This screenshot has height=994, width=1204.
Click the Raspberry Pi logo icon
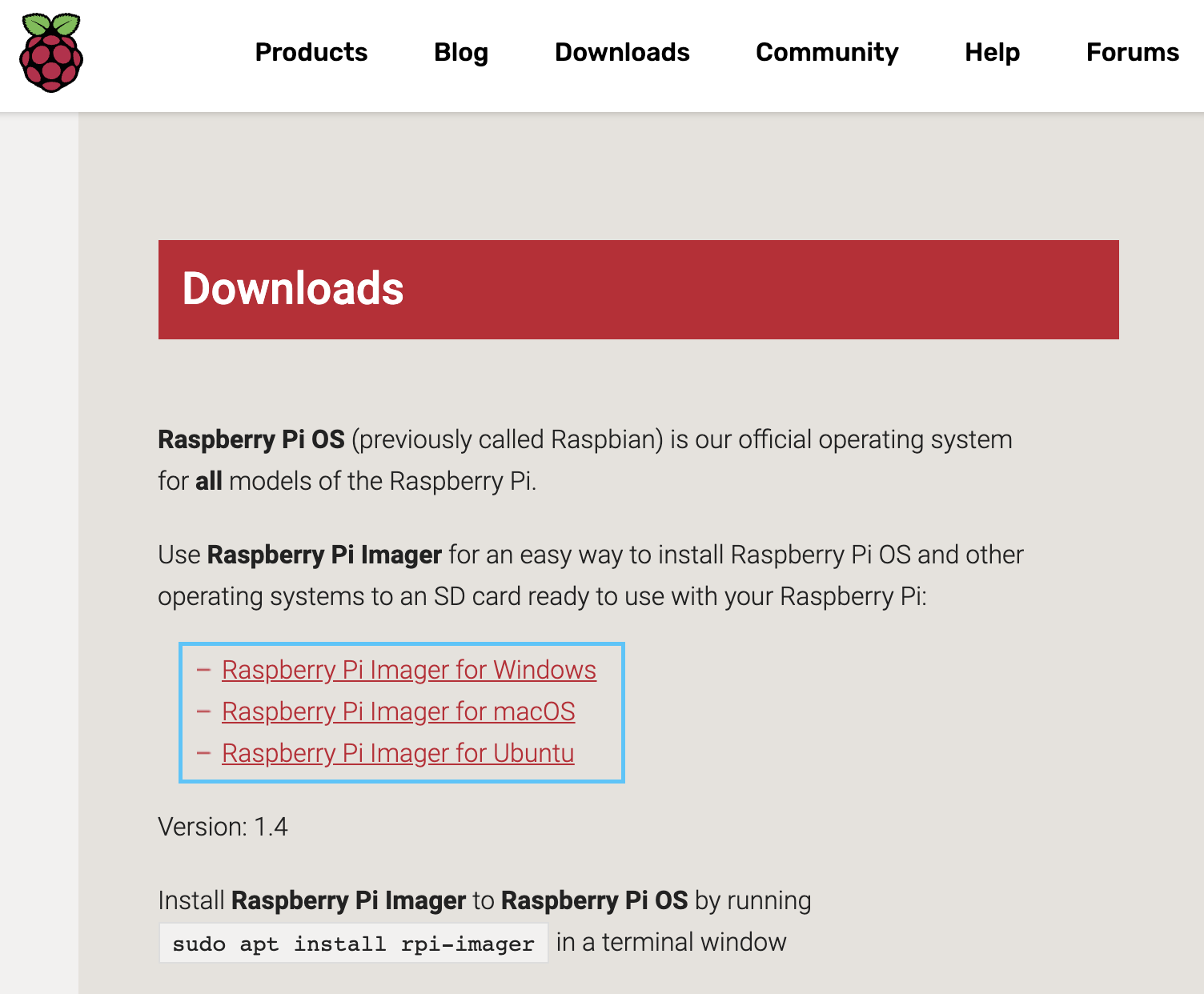[51, 53]
